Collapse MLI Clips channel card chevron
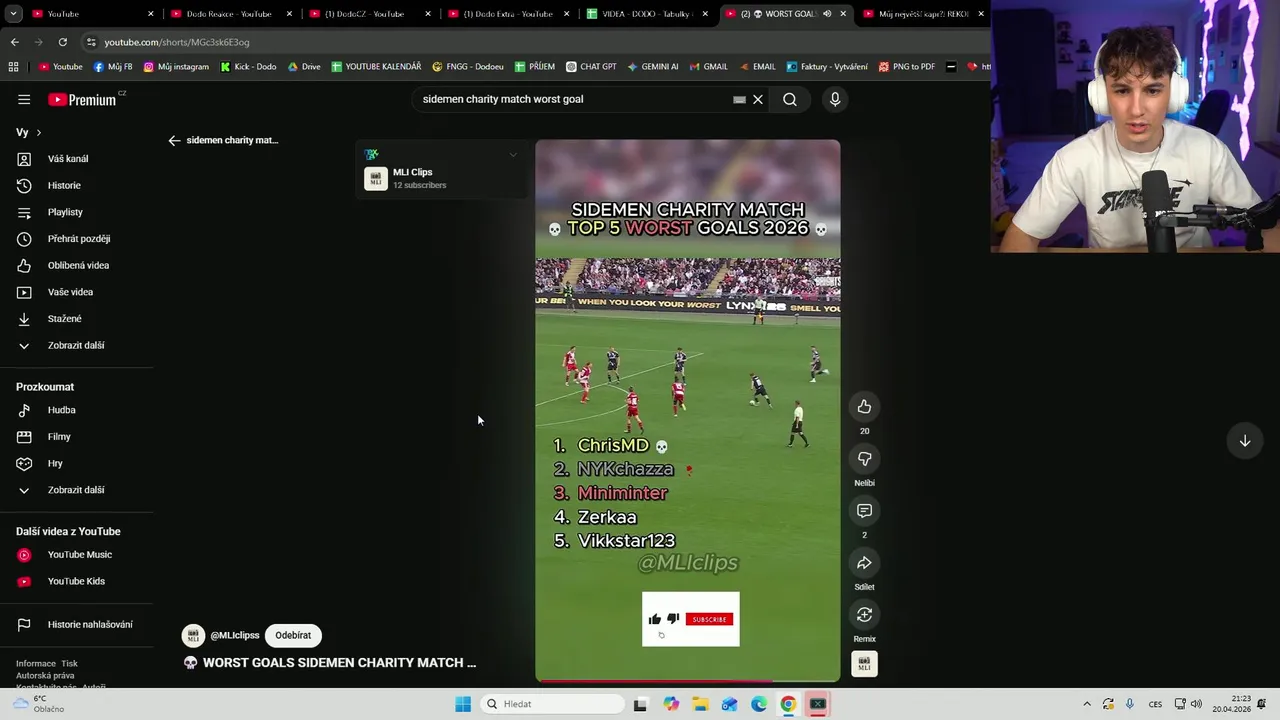1280x720 pixels. pos(513,155)
